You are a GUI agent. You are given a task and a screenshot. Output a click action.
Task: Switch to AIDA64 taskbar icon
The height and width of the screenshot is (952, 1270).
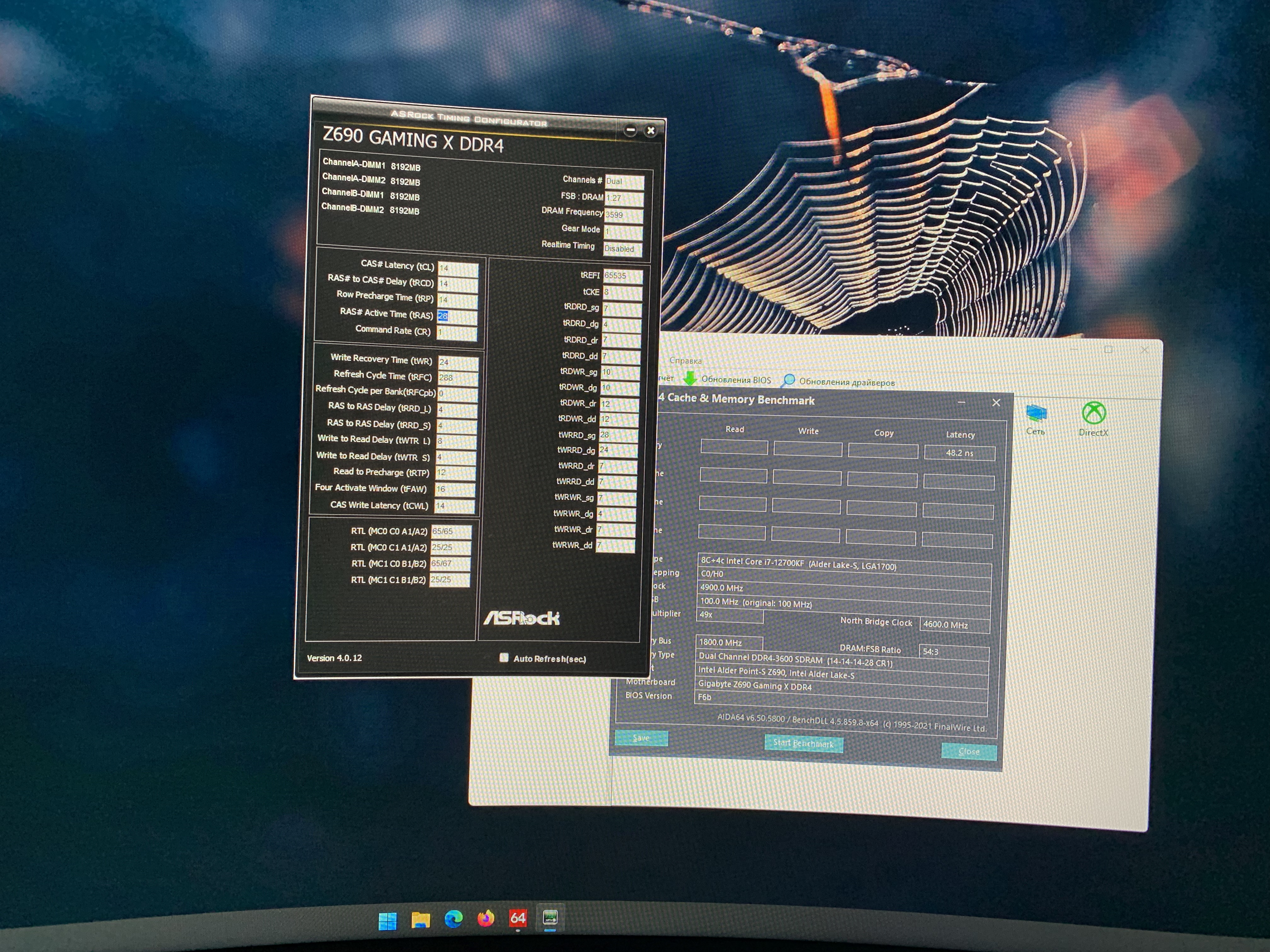click(x=518, y=918)
